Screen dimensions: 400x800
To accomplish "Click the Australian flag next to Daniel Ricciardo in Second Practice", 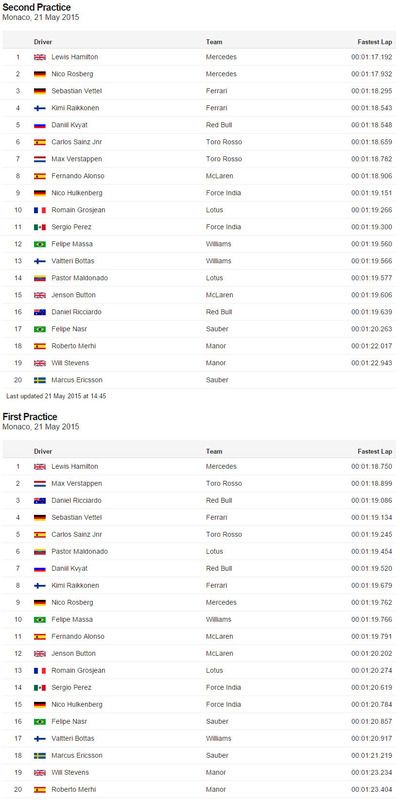I will (x=40, y=312).
